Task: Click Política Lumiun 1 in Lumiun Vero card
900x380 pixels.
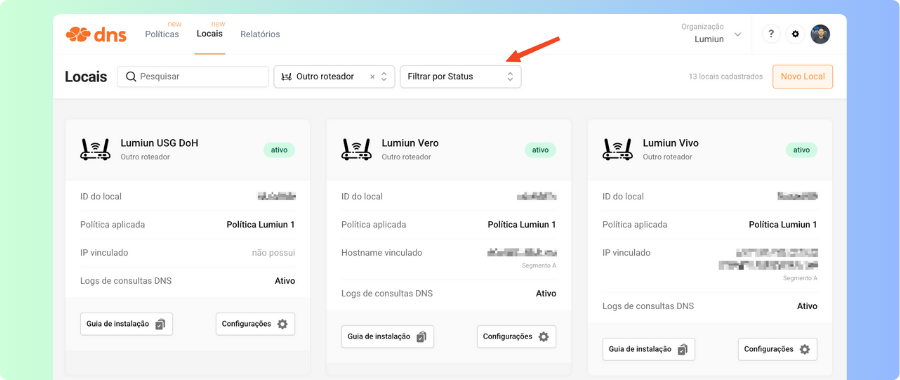Action: point(522,224)
